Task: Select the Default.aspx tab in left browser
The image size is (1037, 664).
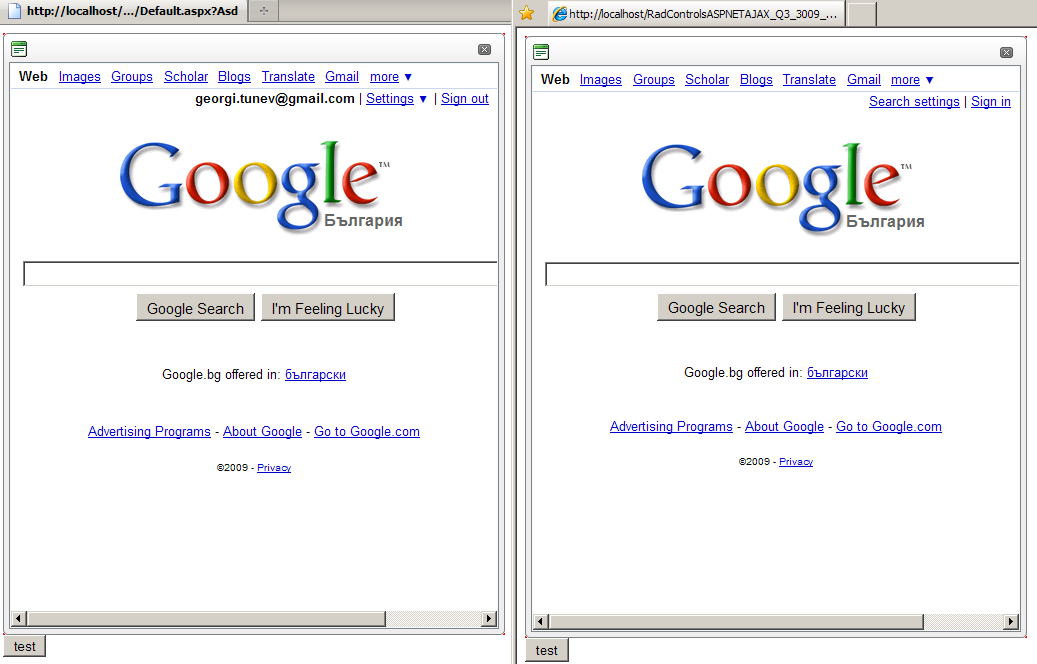Action: point(126,11)
